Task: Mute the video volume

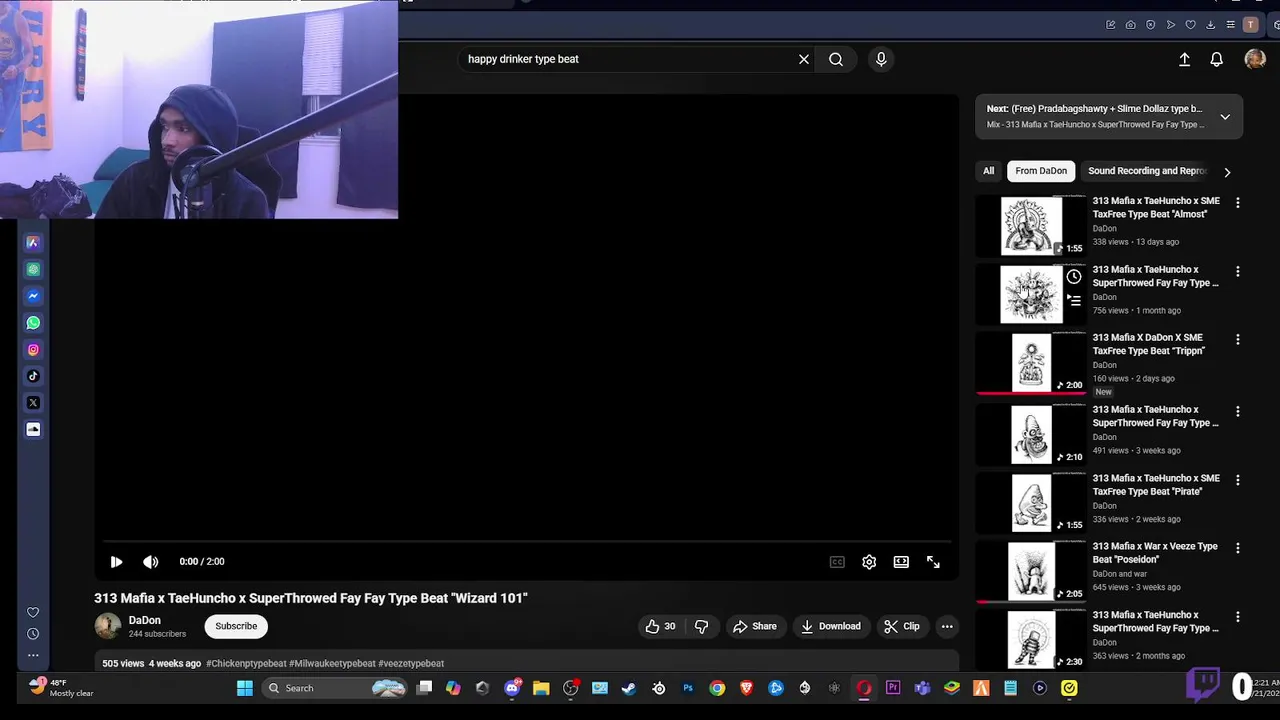Action: tap(150, 562)
